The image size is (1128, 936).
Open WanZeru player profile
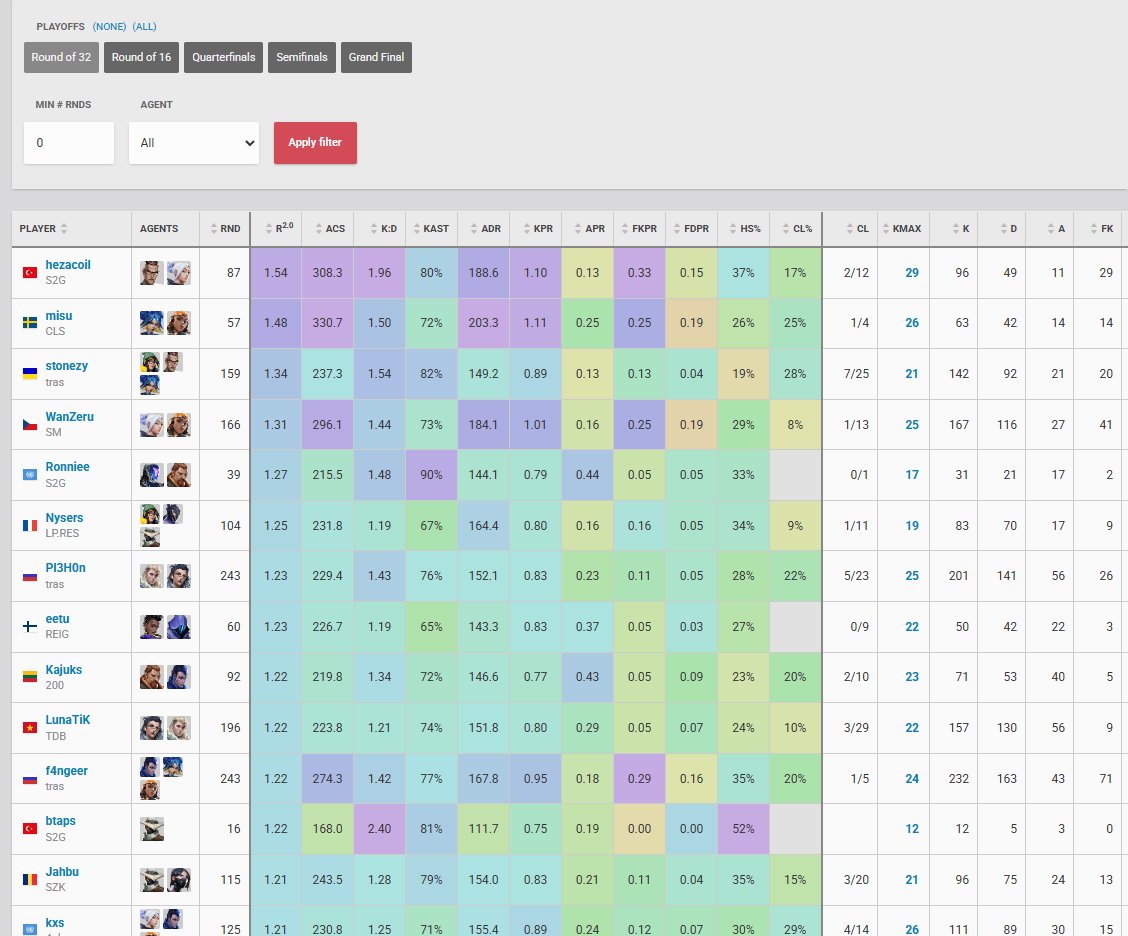(x=69, y=417)
